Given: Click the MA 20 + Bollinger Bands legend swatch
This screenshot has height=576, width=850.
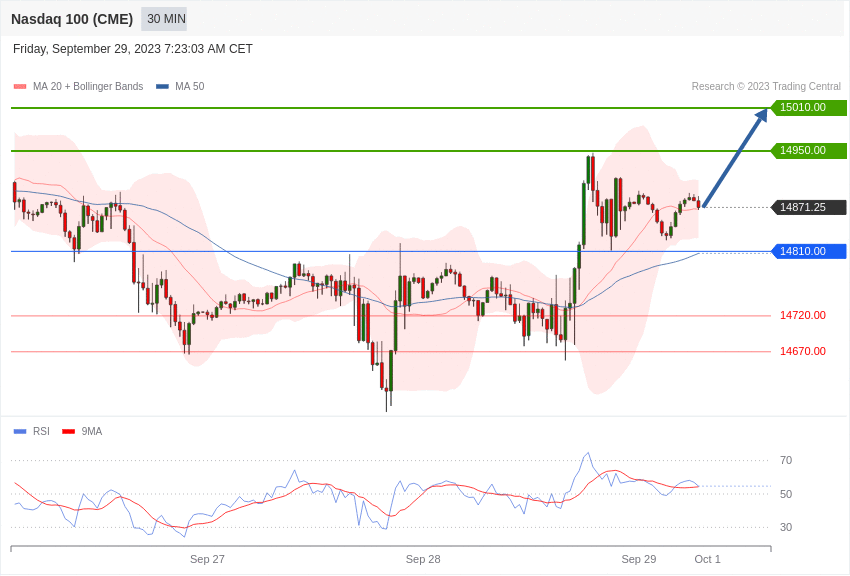Looking at the screenshot, I should tap(20, 87).
